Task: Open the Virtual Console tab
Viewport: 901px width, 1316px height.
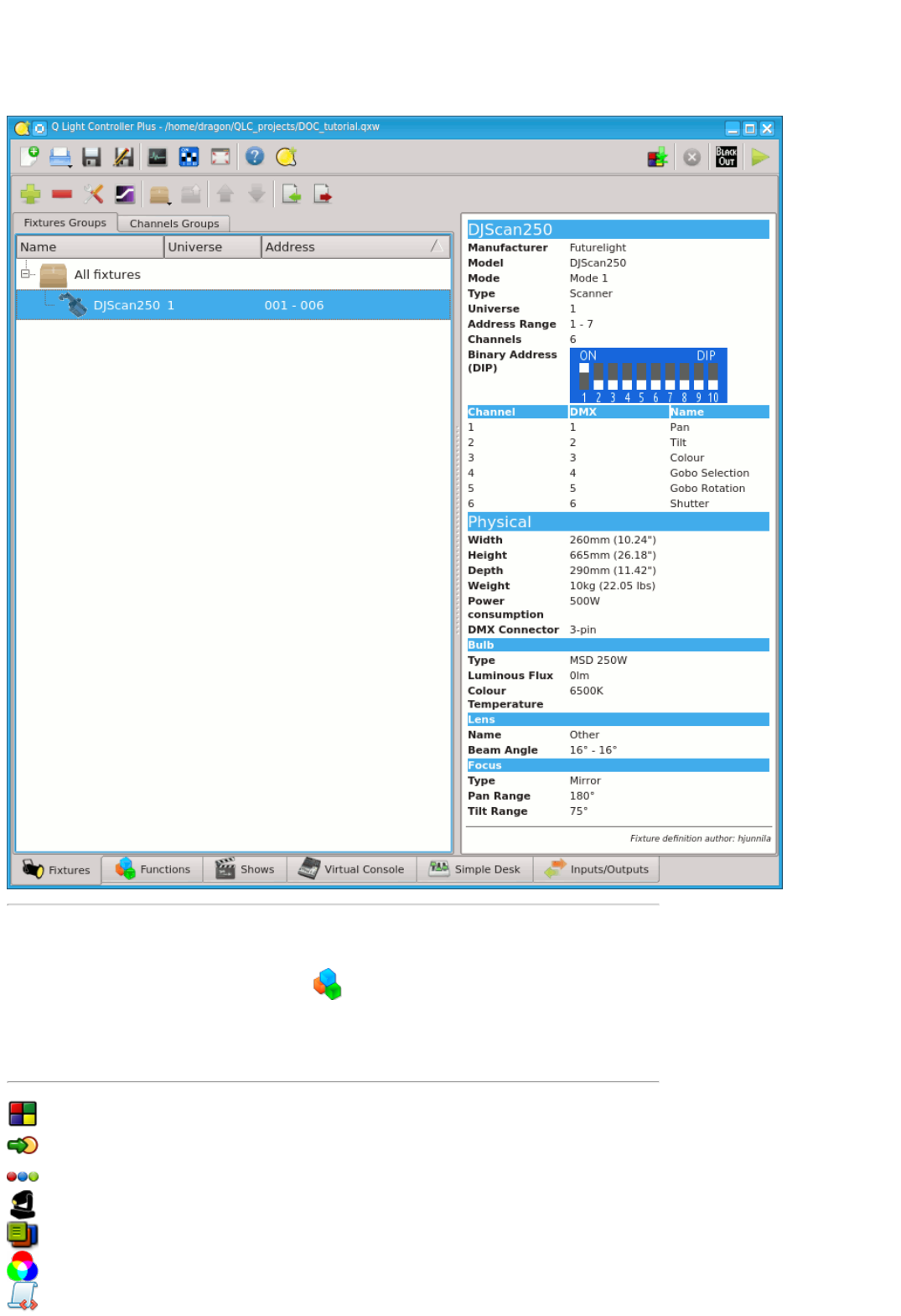Action: click(352, 869)
